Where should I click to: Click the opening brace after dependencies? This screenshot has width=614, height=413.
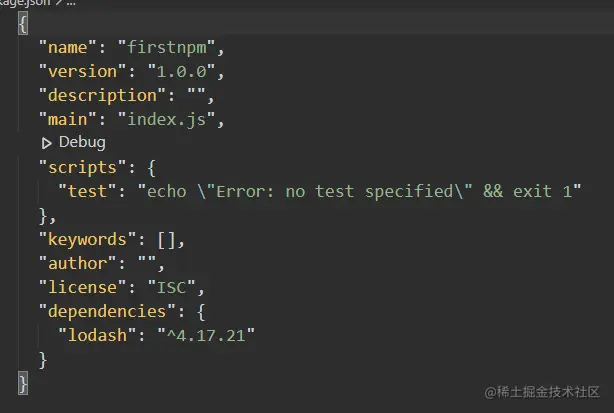pyautogui.click(x=201, y=312)
